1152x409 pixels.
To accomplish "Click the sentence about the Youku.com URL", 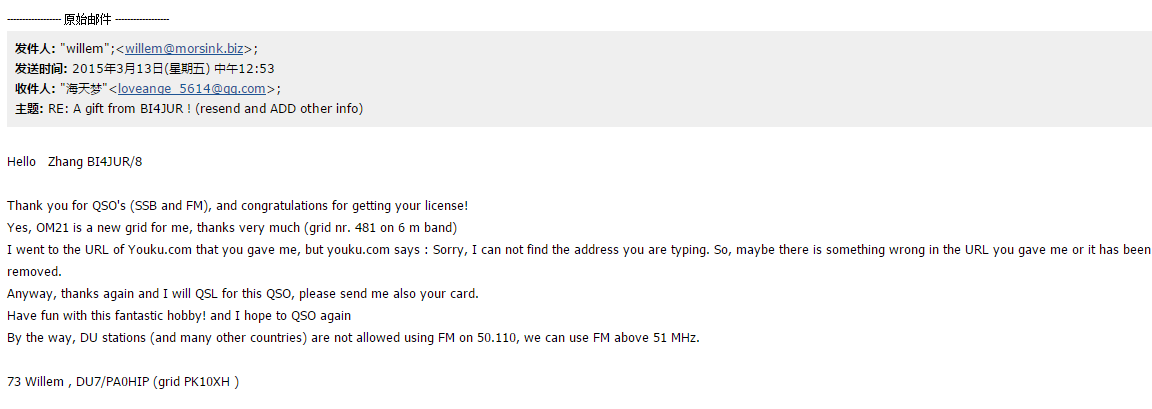I will [579, 250].
